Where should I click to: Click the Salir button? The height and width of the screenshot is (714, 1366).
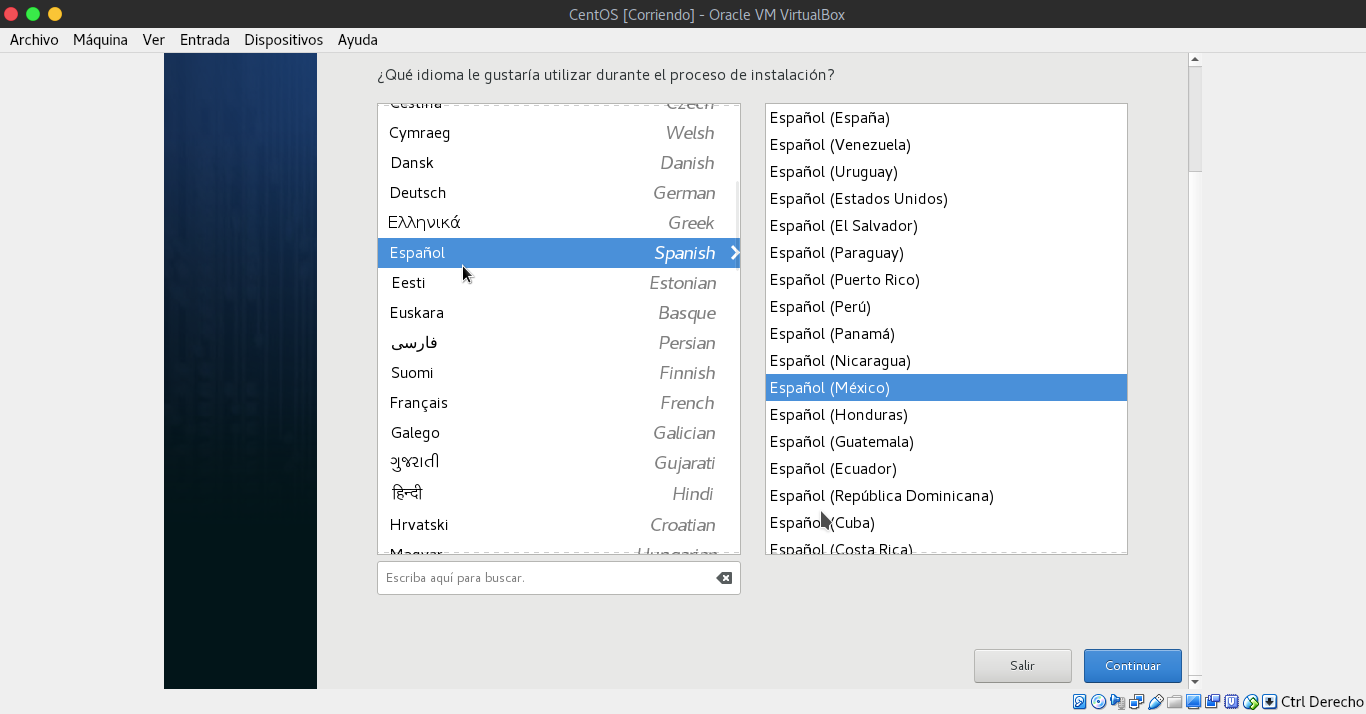[x=1022, y=665]
